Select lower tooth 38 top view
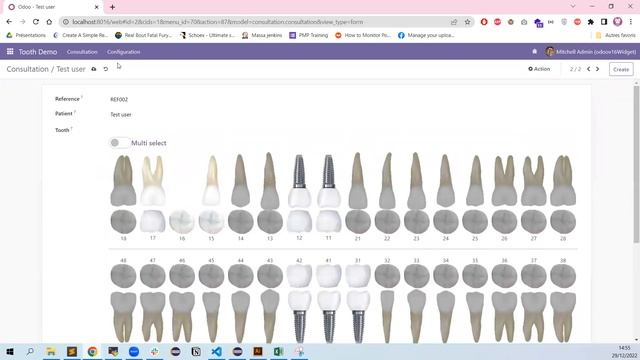The width and height of the screenshot is (640, 360). point(563,276)
